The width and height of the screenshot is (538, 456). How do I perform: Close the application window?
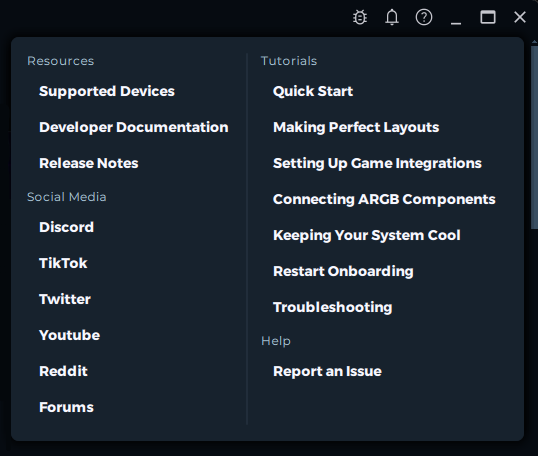point(520,17)
